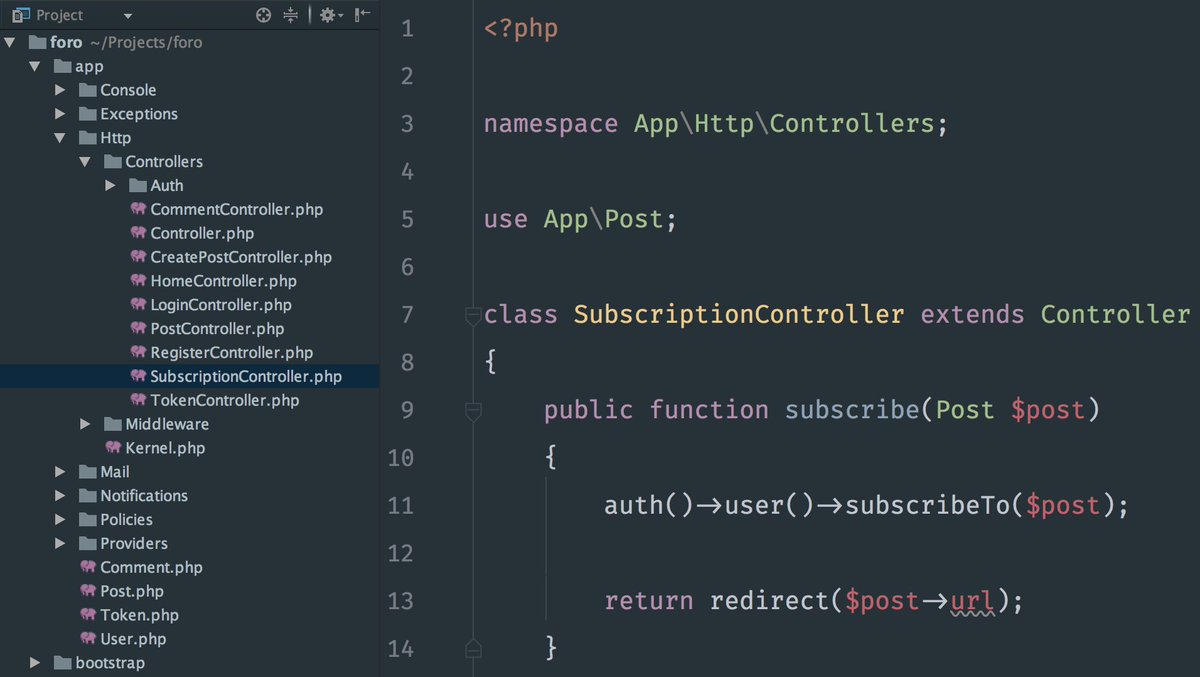Click the Console folder icon
Image resolution: width=1200 pixels, height=677 pixels.
pyautogui.click(x=88, y=90)
